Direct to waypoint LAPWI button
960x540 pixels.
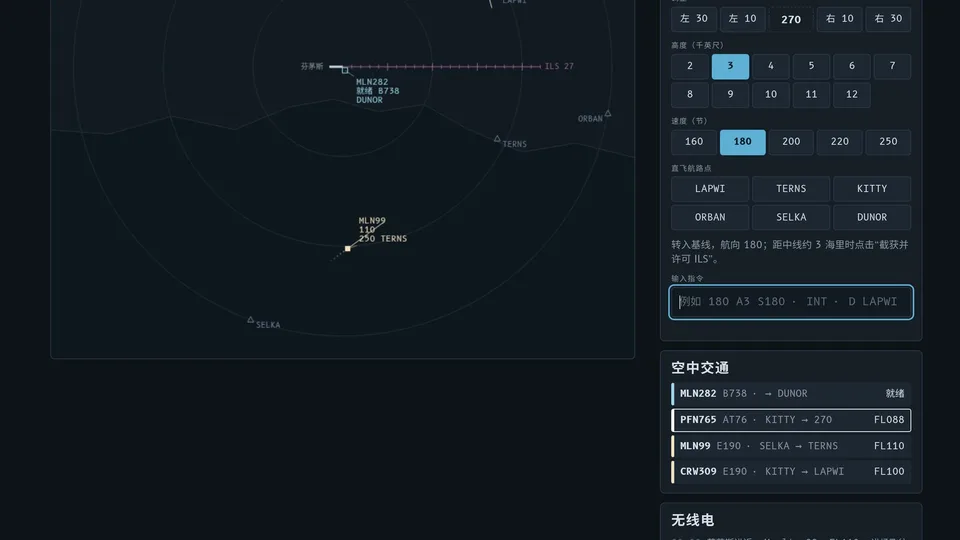pos(710,189)
